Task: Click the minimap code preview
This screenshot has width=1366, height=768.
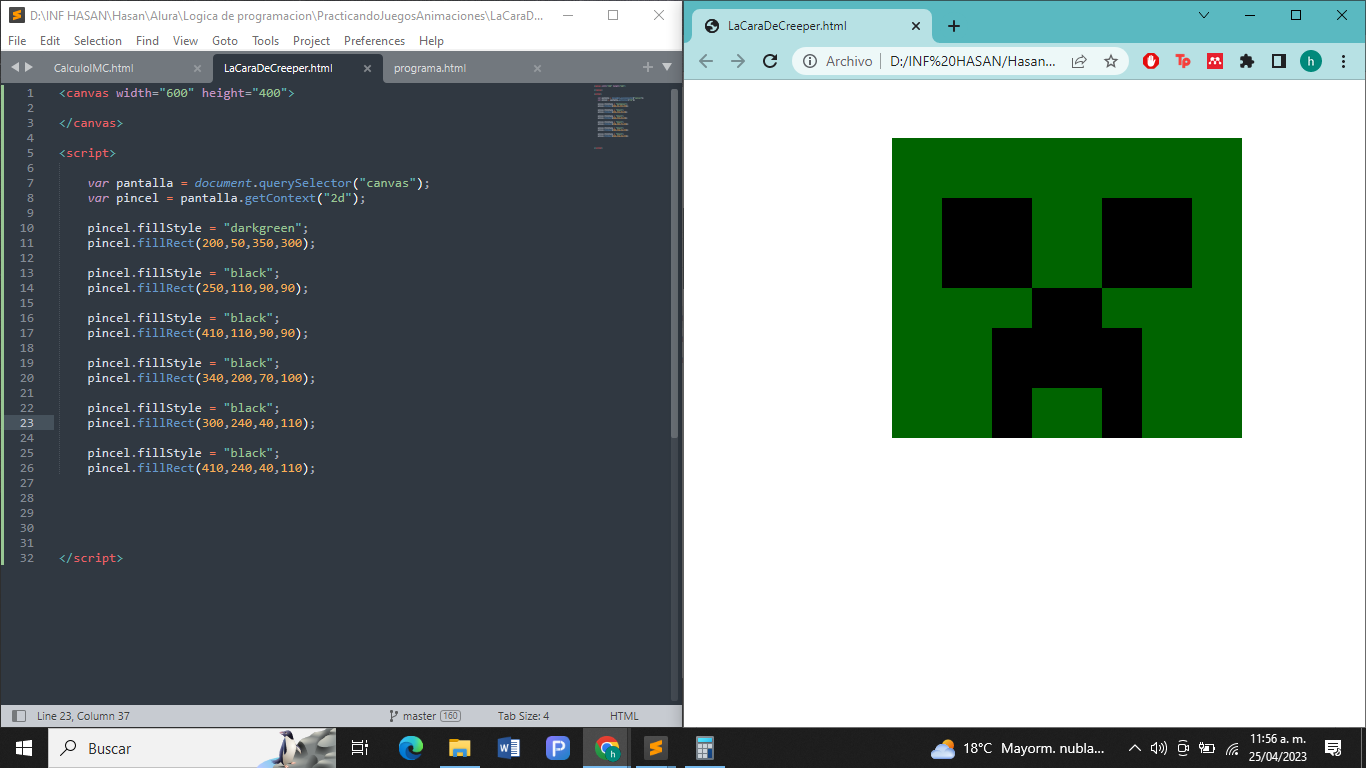Action: [x=620, y=116]
